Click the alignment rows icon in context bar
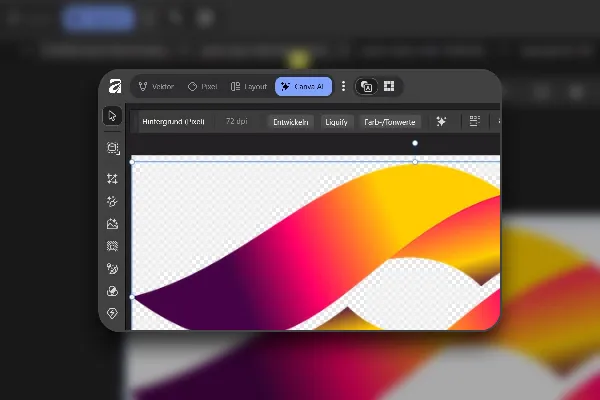 coord(474,121)
